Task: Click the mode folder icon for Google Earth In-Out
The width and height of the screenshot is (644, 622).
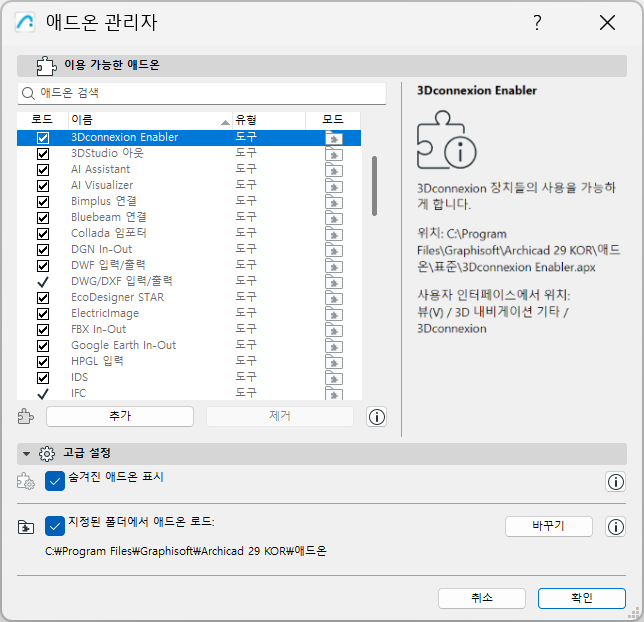Action: click(x=334, y=346)
